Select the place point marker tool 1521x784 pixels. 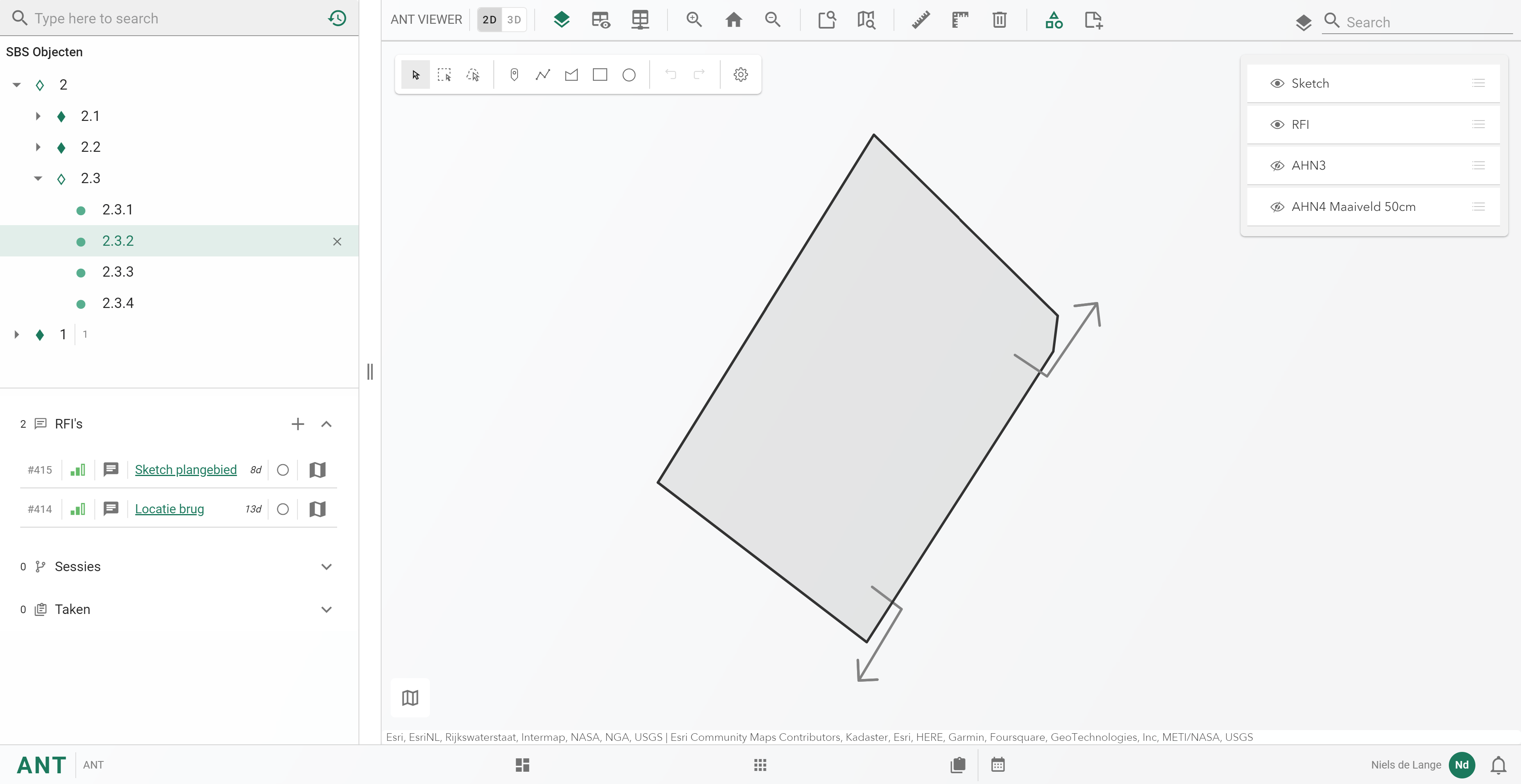point(514,75)
